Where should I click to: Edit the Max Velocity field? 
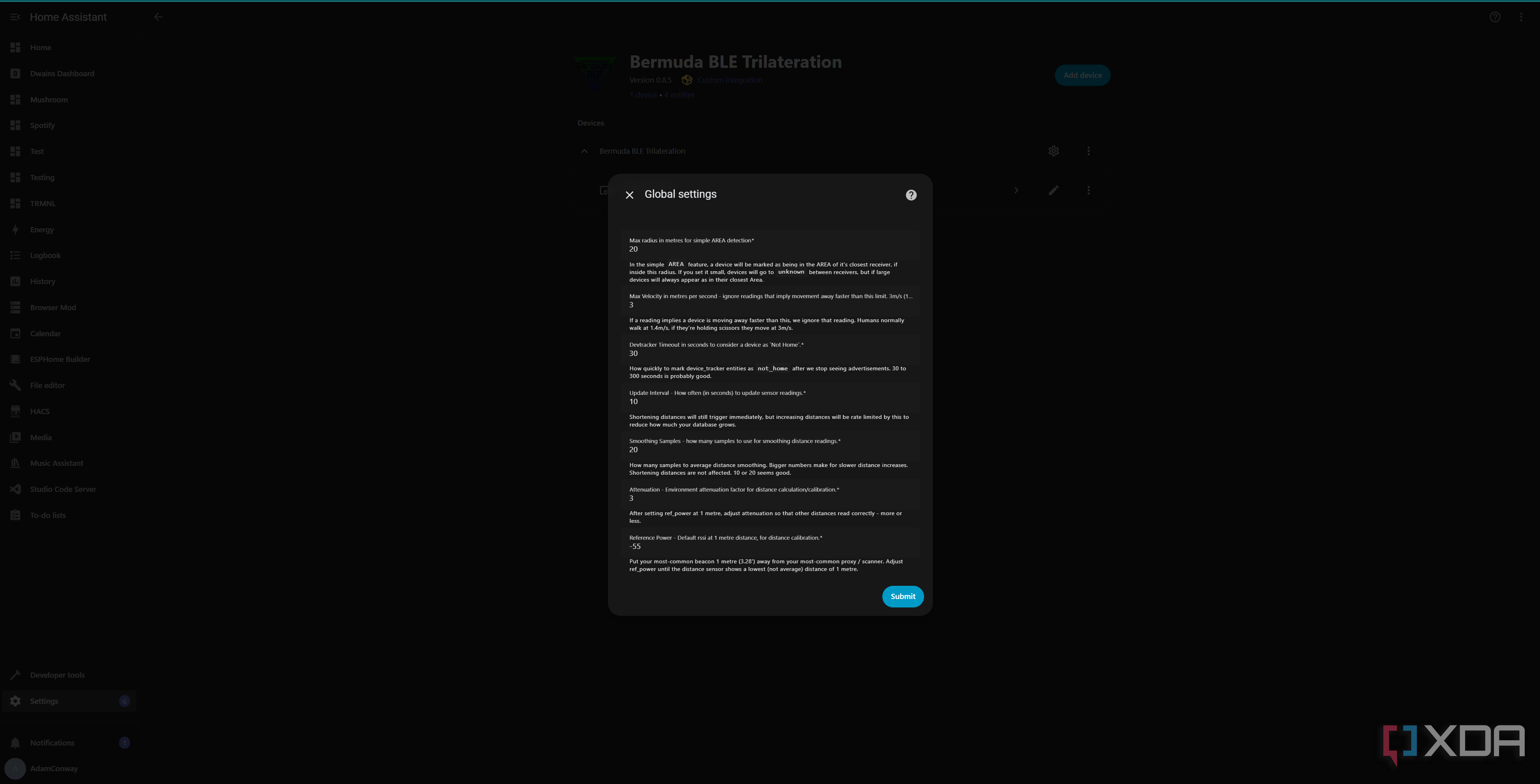(770, 300)
